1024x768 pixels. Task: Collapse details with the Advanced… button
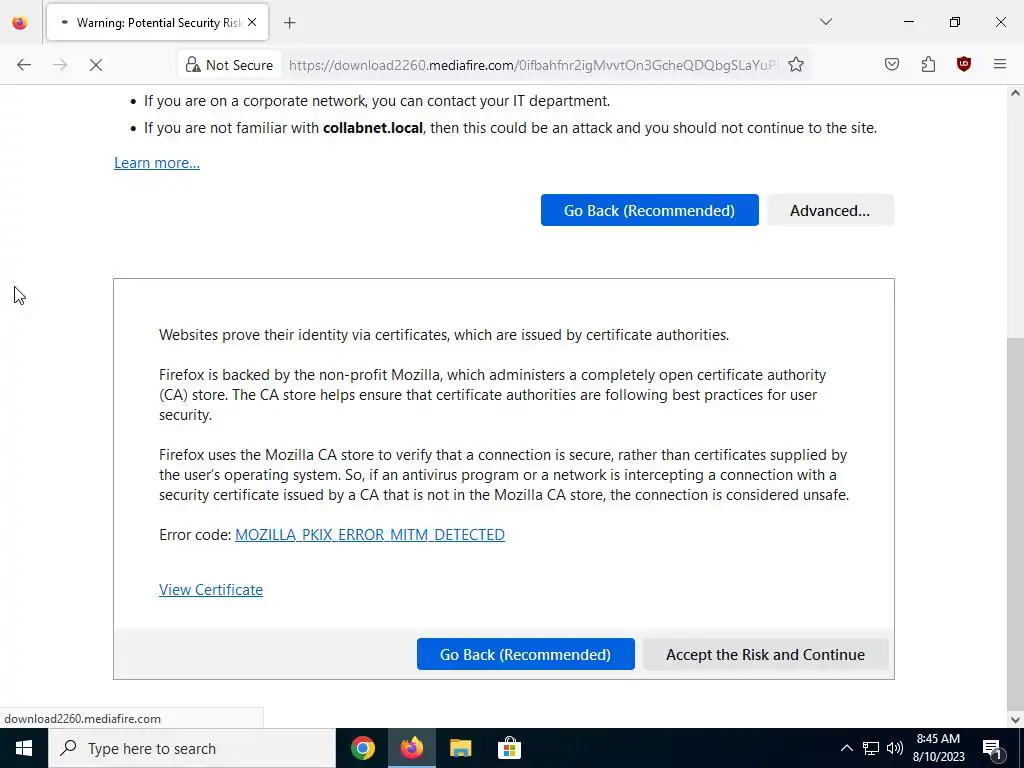pos(830,210)
